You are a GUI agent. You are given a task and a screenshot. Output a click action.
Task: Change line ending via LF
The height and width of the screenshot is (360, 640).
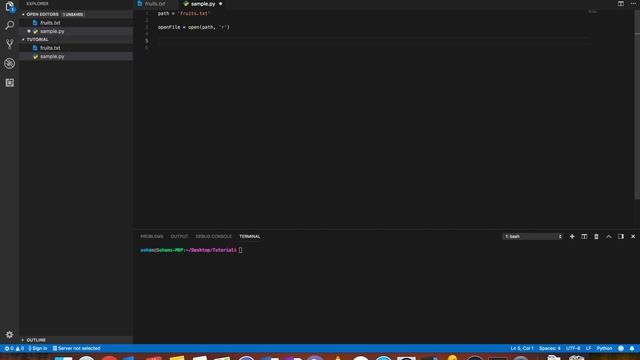pyautogui.click(x=588, y=348)
